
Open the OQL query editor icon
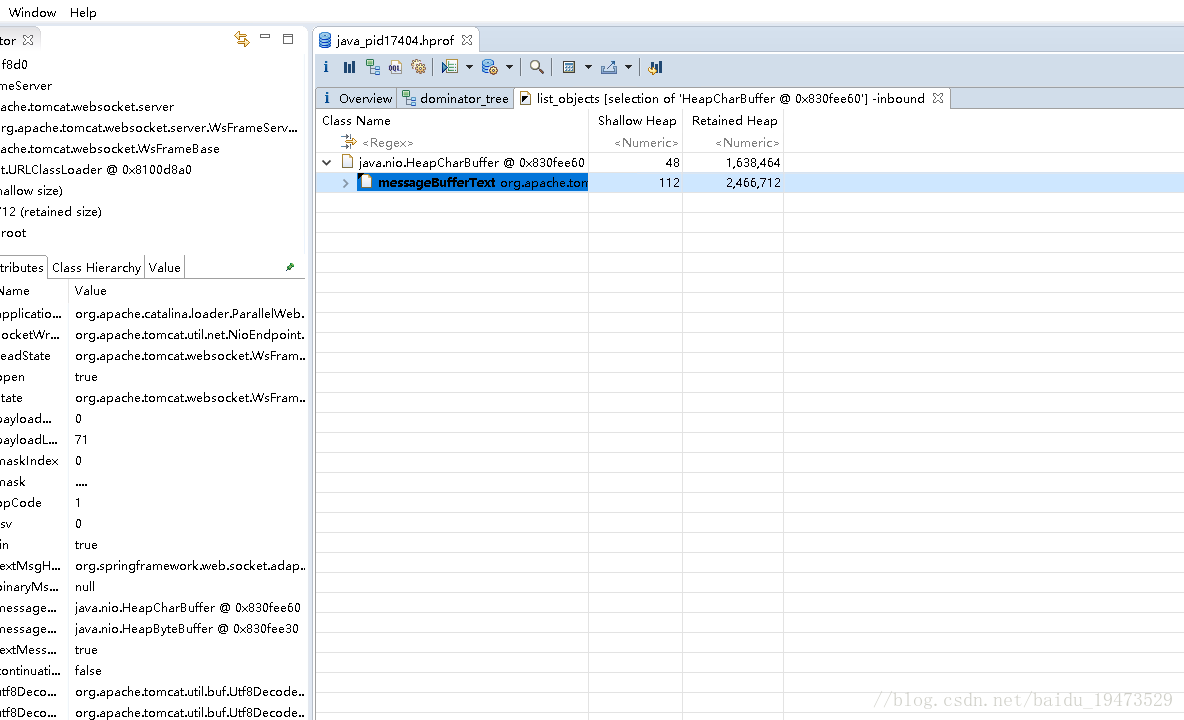pyautogui.click(x=395, y=67)
